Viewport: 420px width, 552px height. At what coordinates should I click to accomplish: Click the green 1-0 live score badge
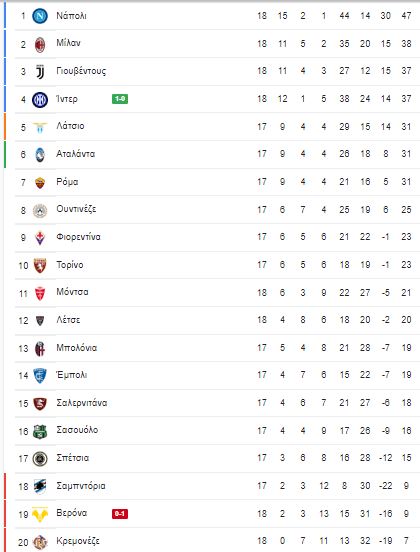120,99
